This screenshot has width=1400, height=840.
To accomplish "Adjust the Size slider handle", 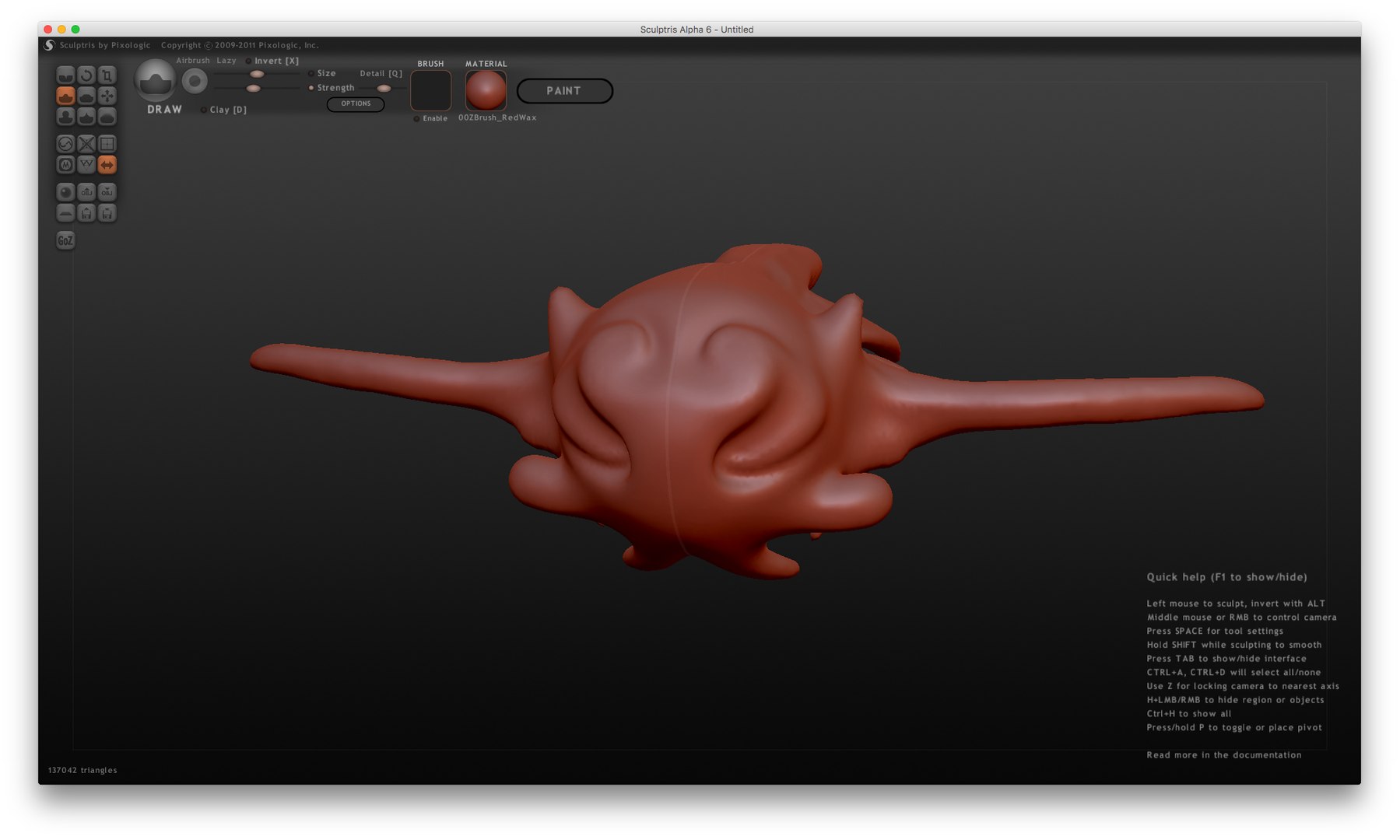I will point(257,74).
